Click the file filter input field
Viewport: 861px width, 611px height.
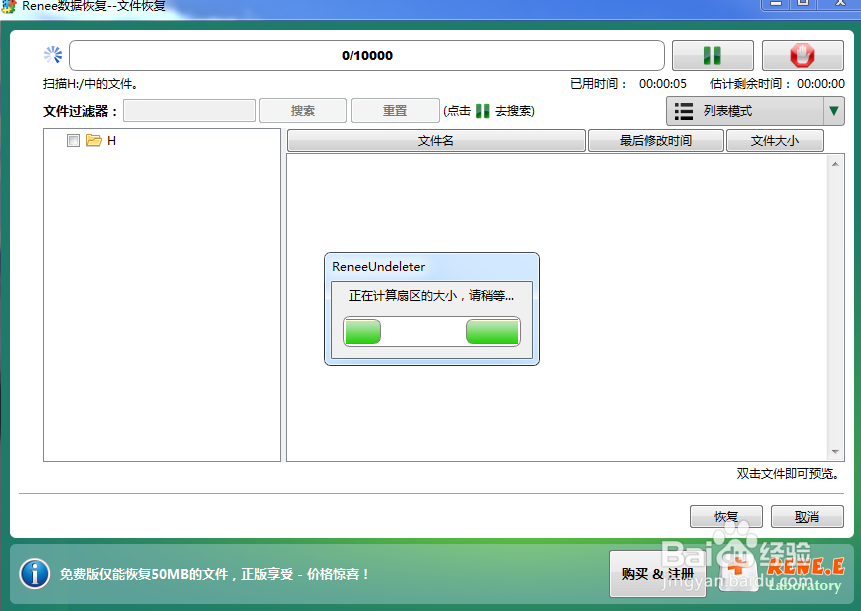coord(189,111)
